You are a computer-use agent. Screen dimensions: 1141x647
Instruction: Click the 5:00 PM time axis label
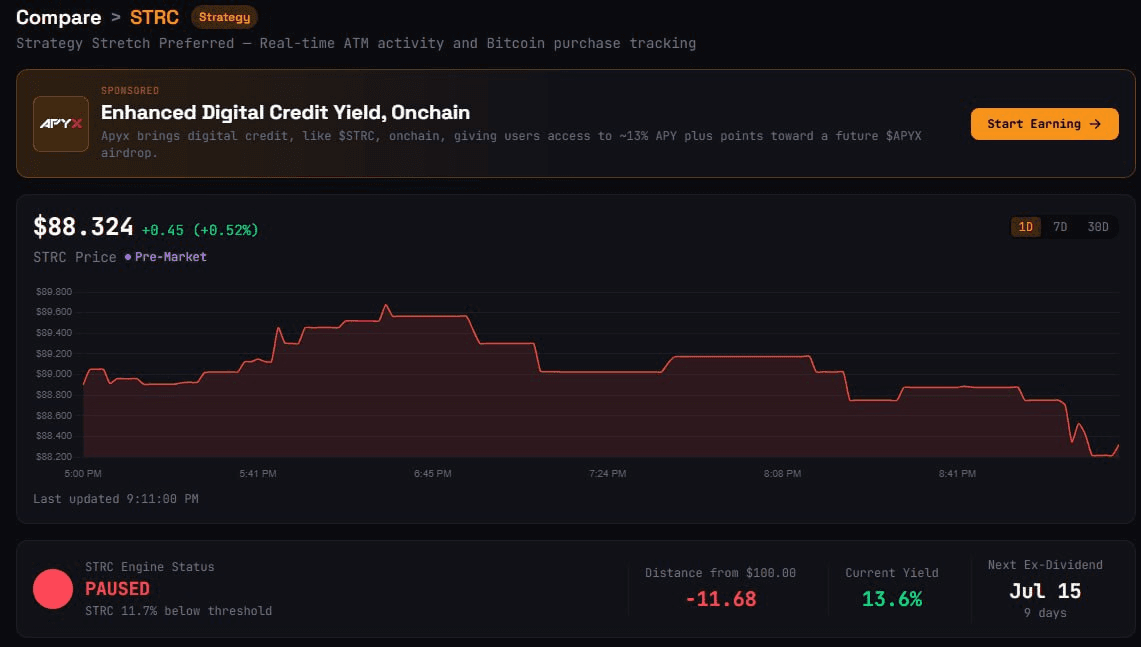point(83,474)
